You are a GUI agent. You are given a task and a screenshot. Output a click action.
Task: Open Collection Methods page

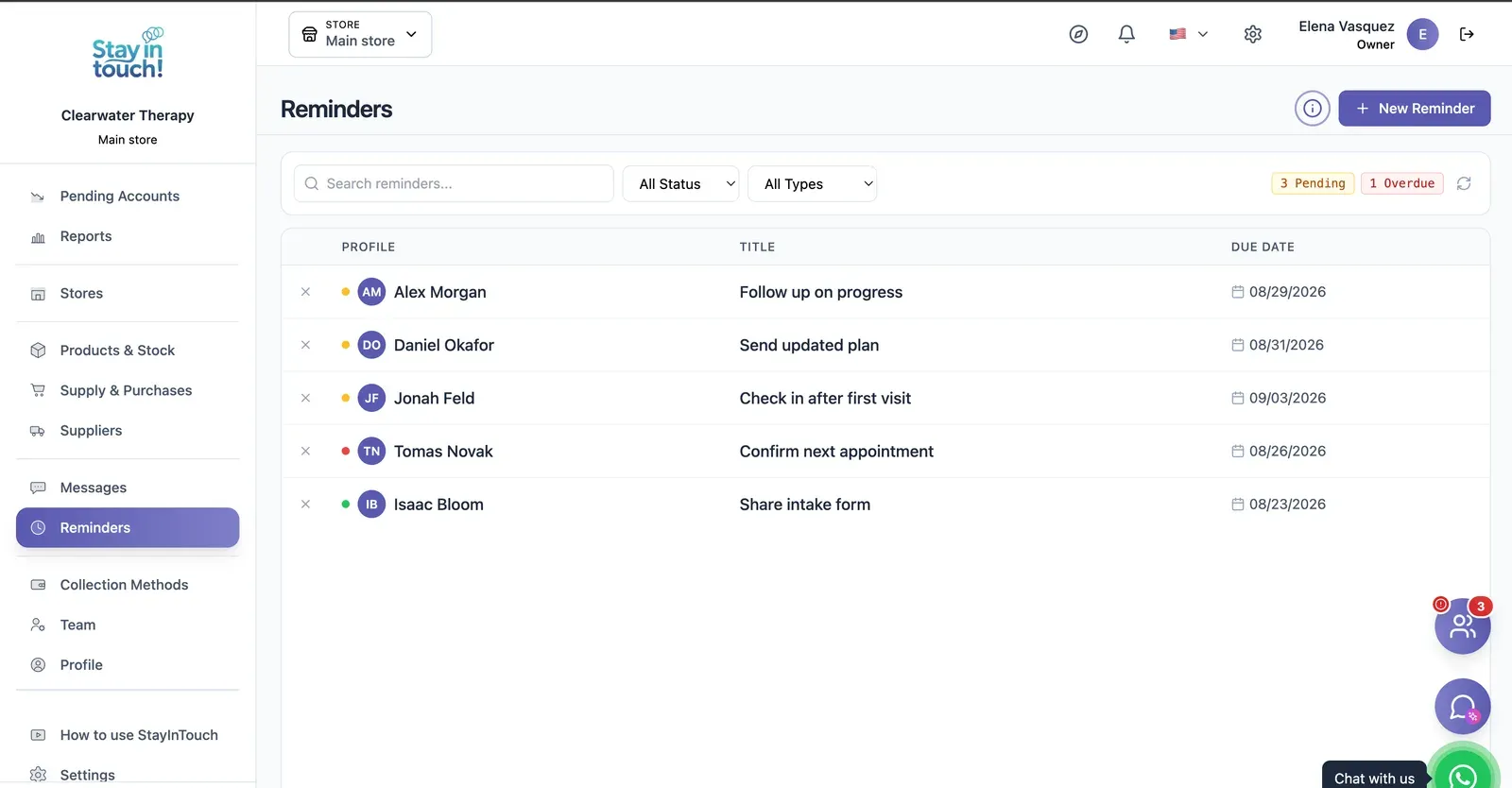(128, 585)
